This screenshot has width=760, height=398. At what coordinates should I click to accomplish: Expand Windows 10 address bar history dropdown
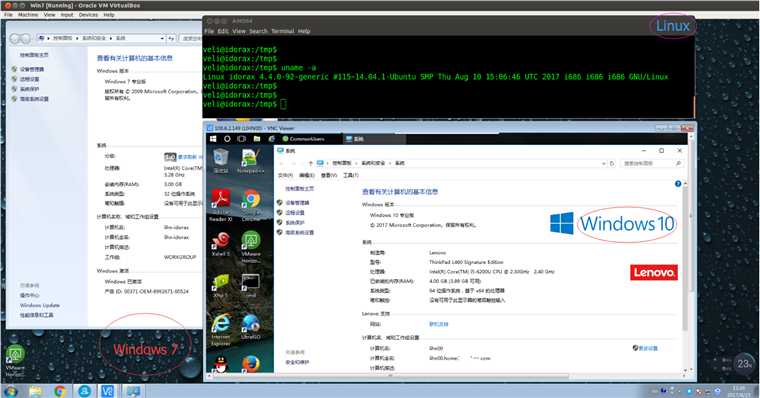[603, 163]
